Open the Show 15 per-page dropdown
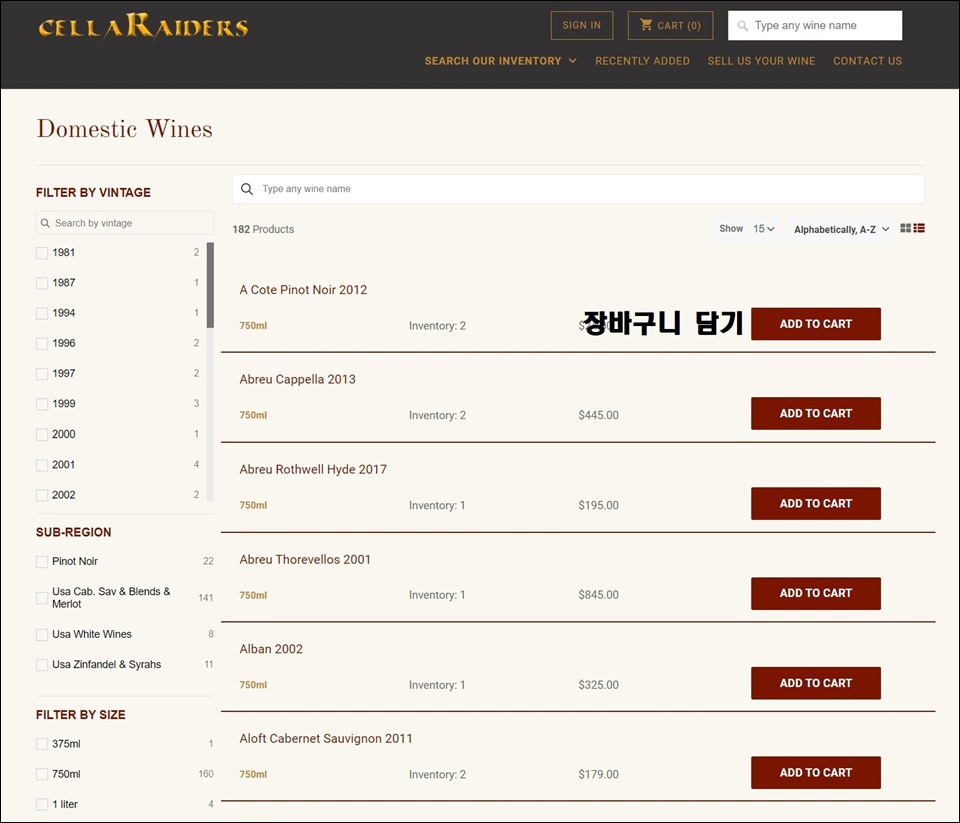The height and width of the screenshot is (823, 960). 763,228
